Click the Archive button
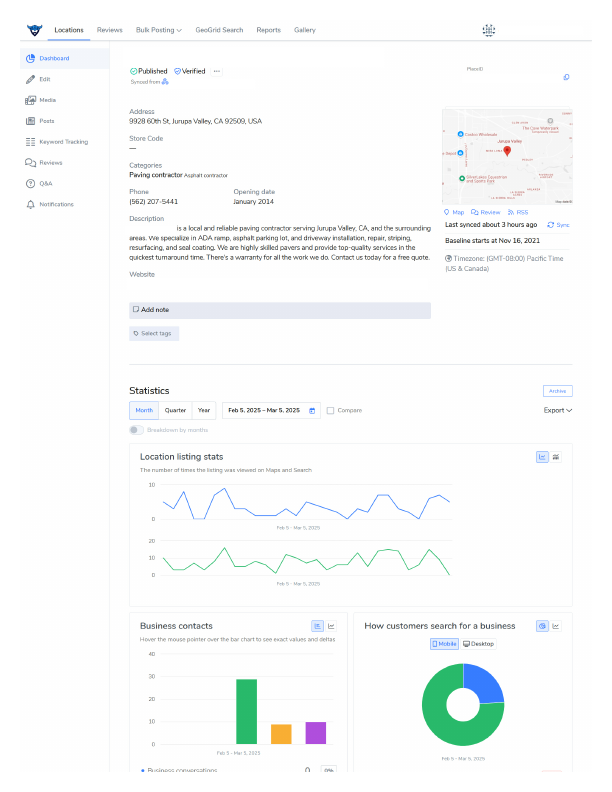The image size is (612, 792). coord(557,391)
